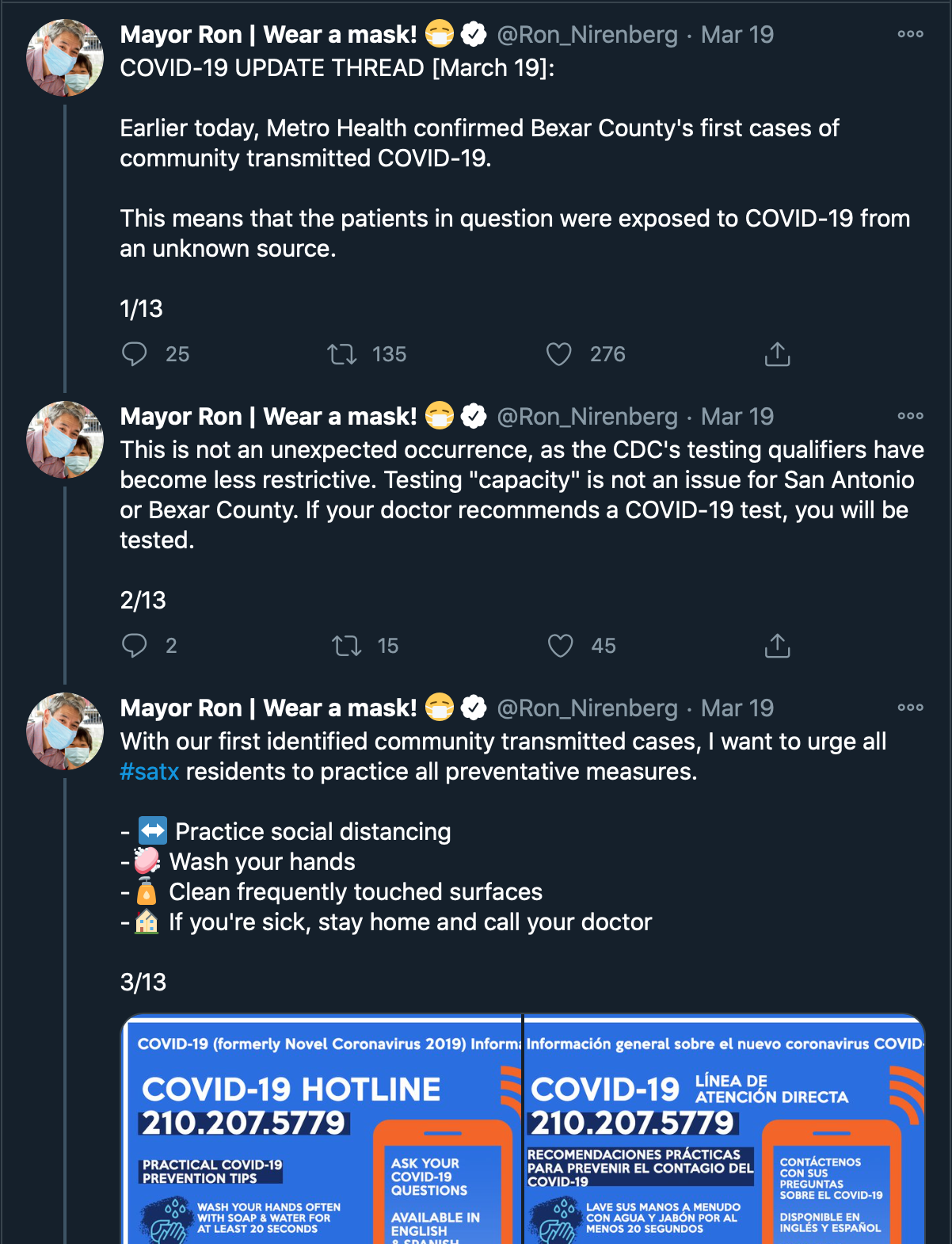Open the @Ron_Nirenberg handle on the first tweet

tap(587, 35)
